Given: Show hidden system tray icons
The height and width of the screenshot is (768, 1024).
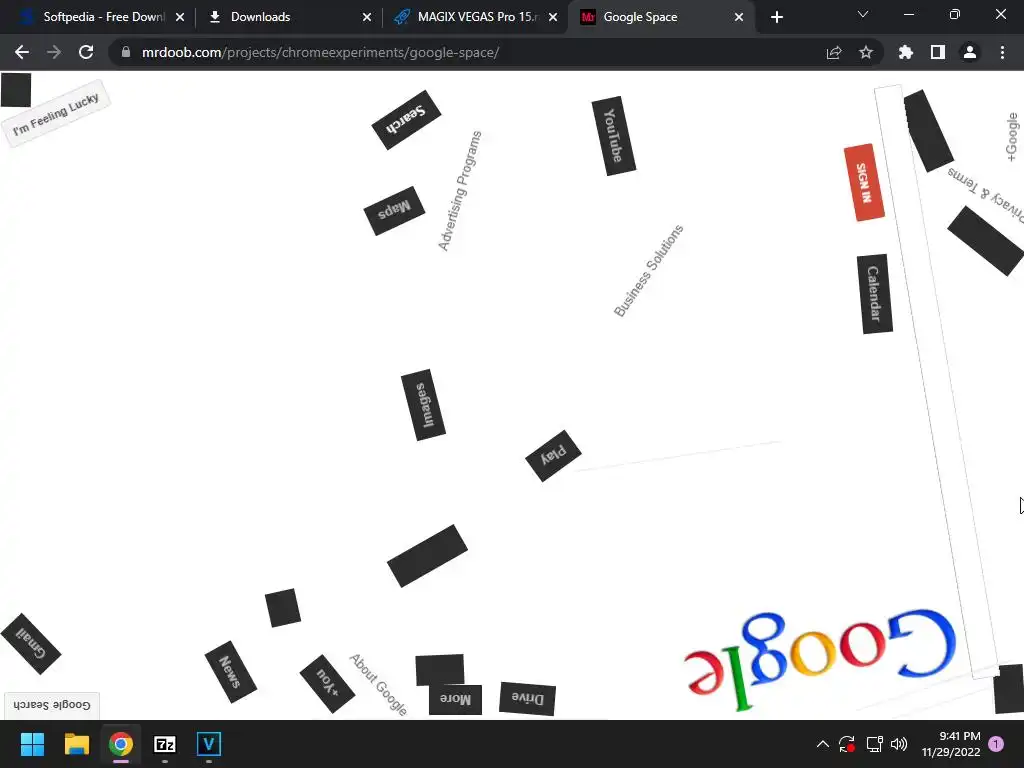Looking at the screenshot, I should pyautogui.click(x=823, y=744).
